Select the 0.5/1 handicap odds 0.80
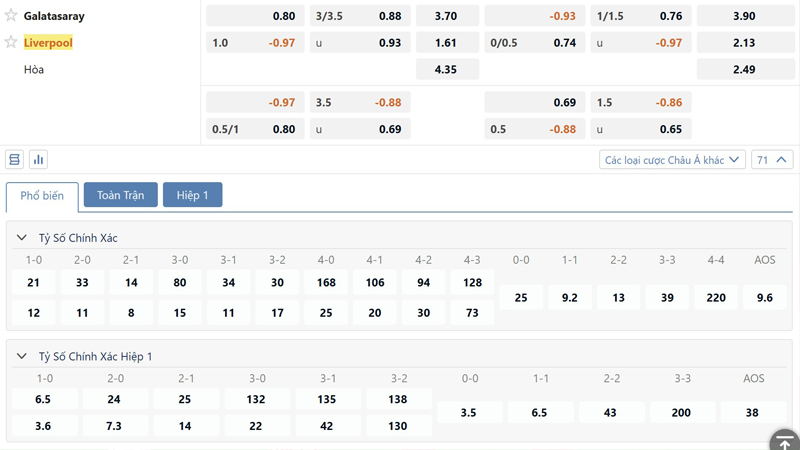The width and height of the screenshot is (800, 450). [255, 129]
